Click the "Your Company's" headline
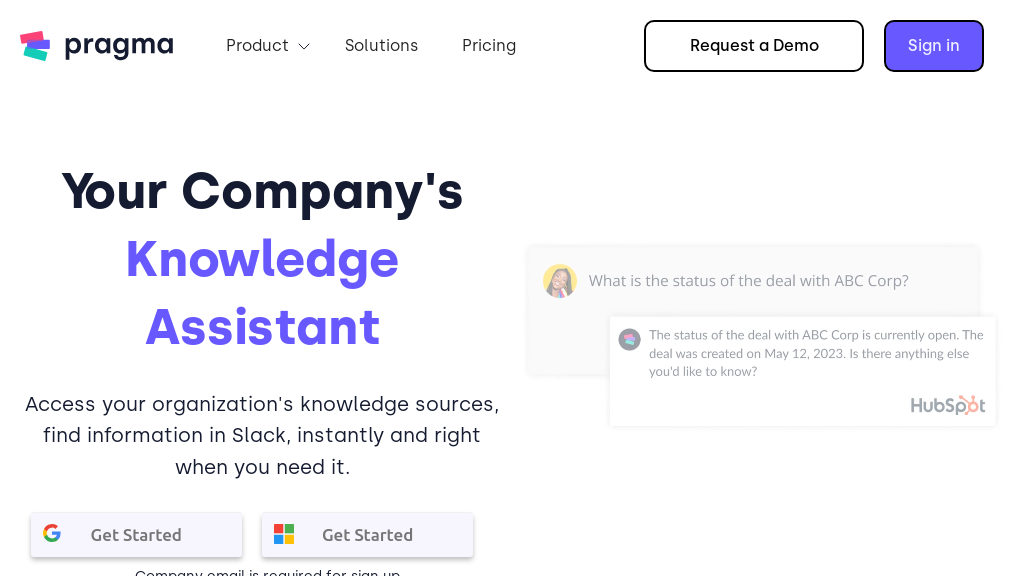This screenshot has width=1024, height=576. tap(262, 190)
